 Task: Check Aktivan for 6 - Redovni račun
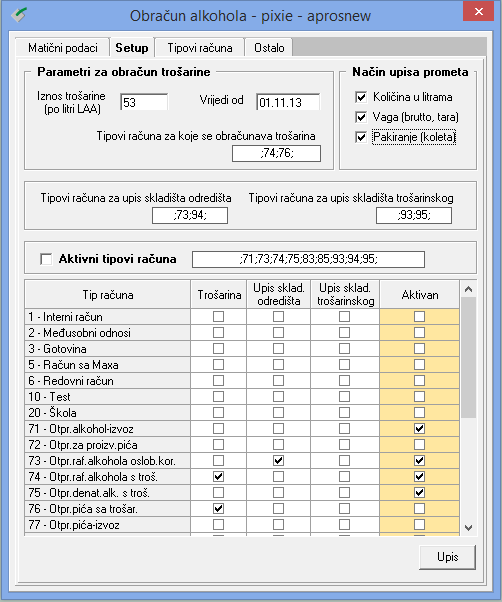click(x=419, y=380)
